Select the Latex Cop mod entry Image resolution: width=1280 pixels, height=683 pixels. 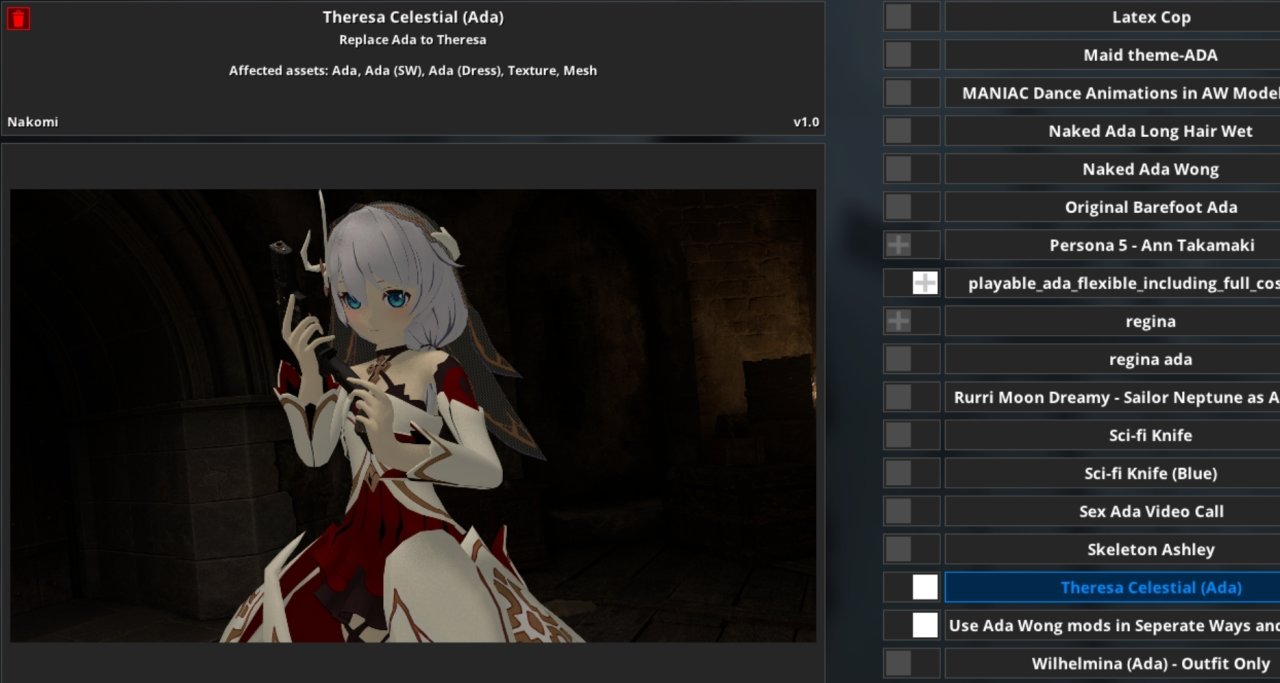pos(1112,17)
